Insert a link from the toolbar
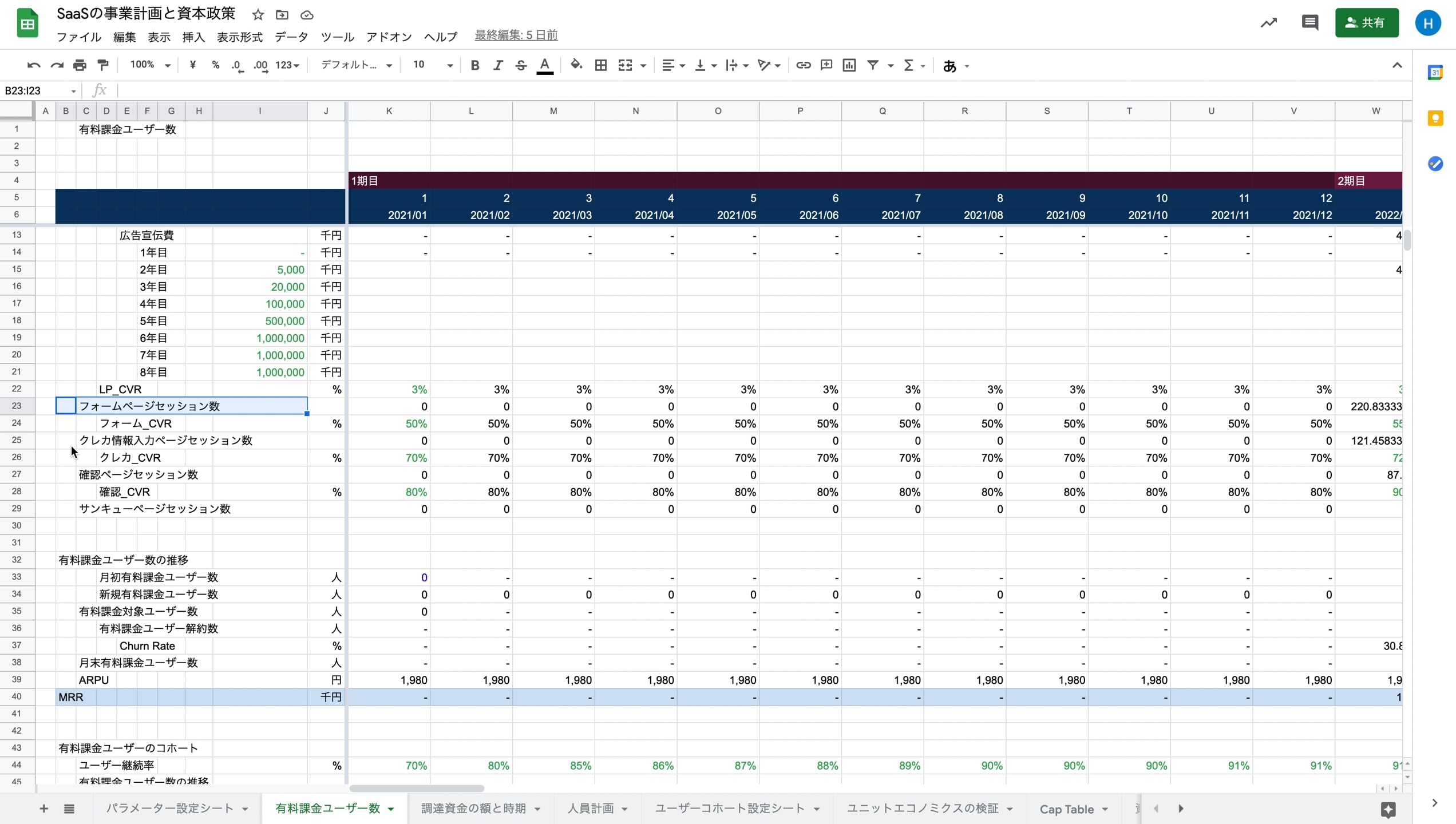The width and height of the screenshot is (1456, 824). (803, 65)
